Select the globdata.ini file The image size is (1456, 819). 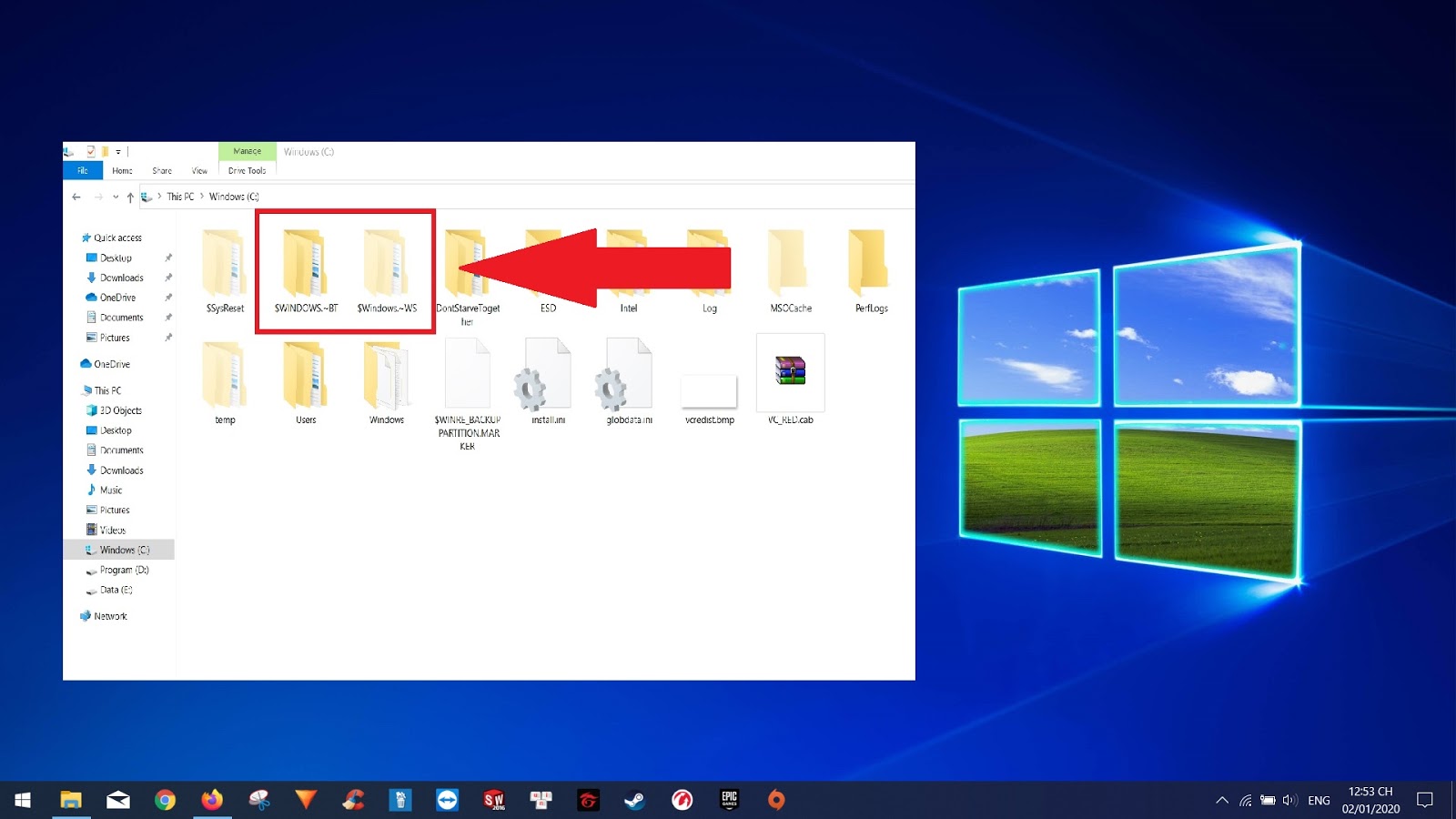click(x=629, y=383)
